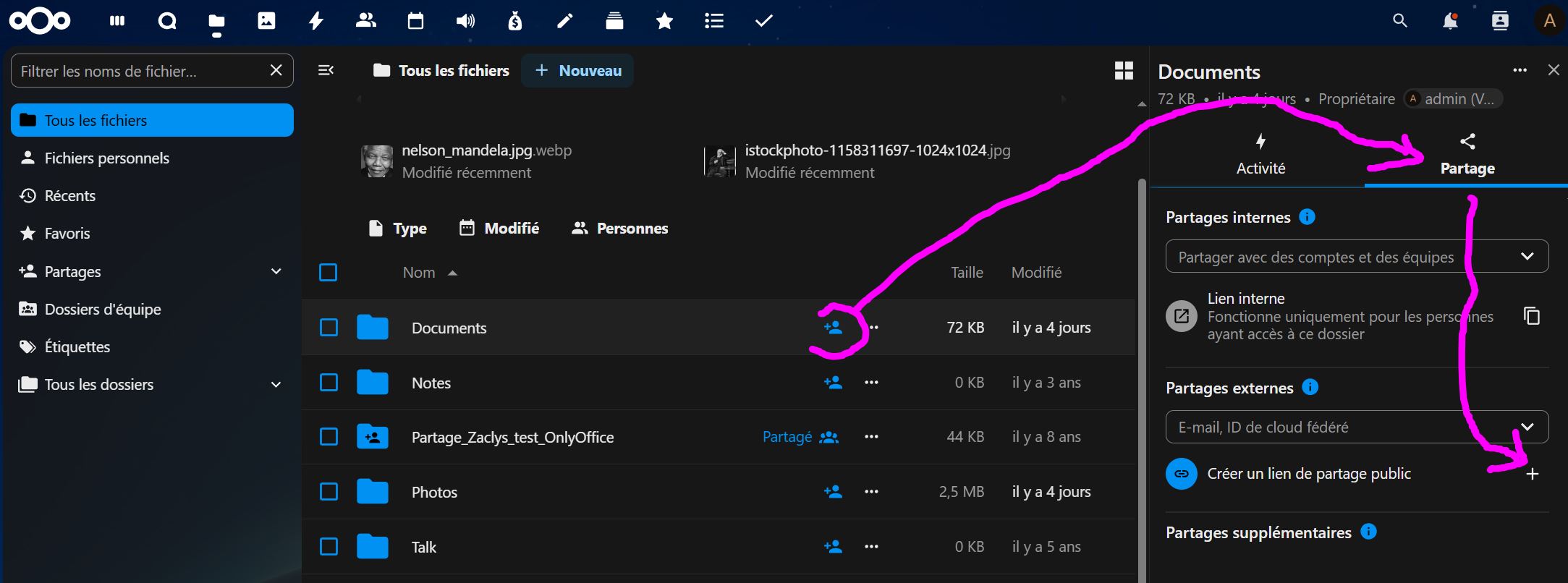
Task: Open three-dot menu for Photos folder
Action: coord(871,492)
